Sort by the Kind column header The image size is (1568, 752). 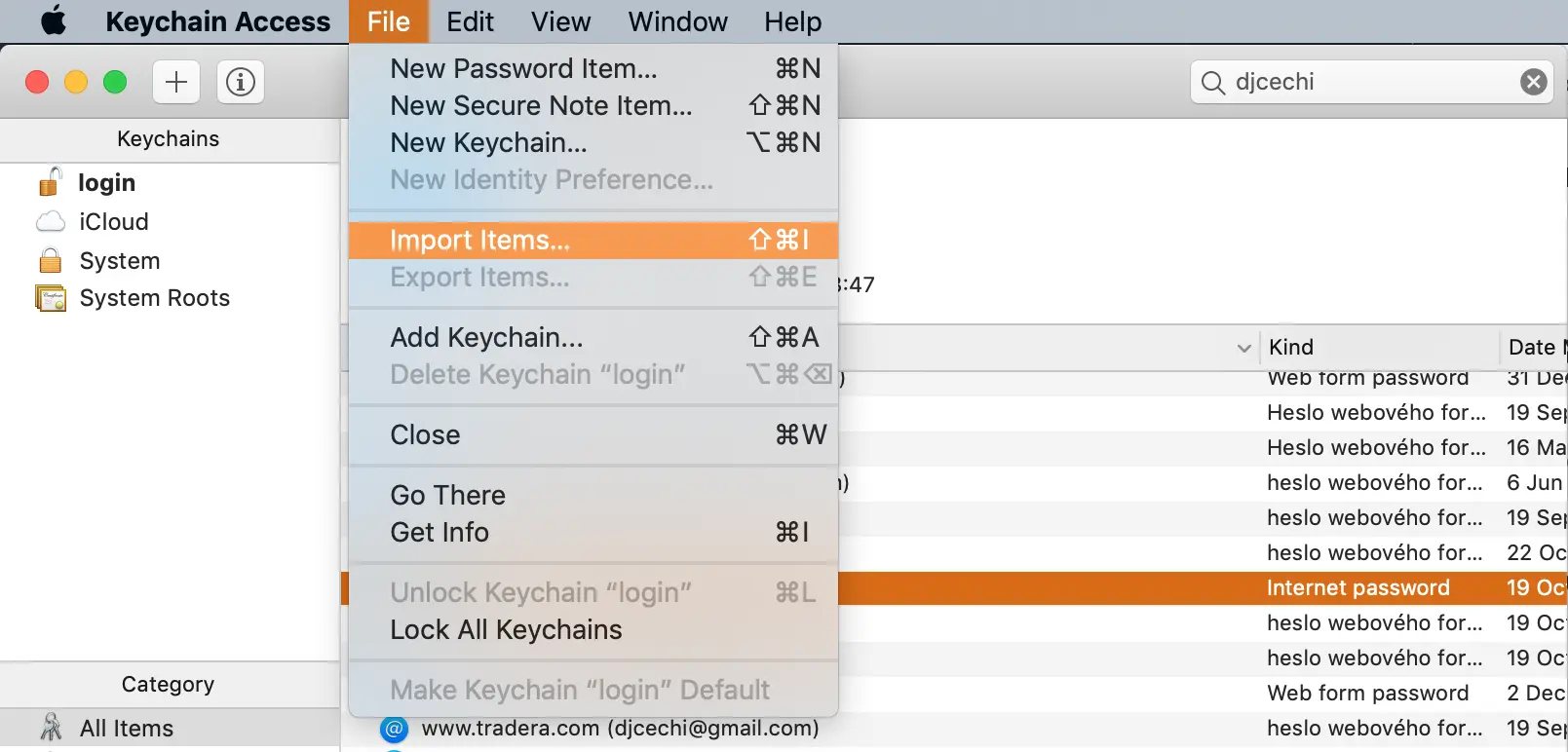1379,347
